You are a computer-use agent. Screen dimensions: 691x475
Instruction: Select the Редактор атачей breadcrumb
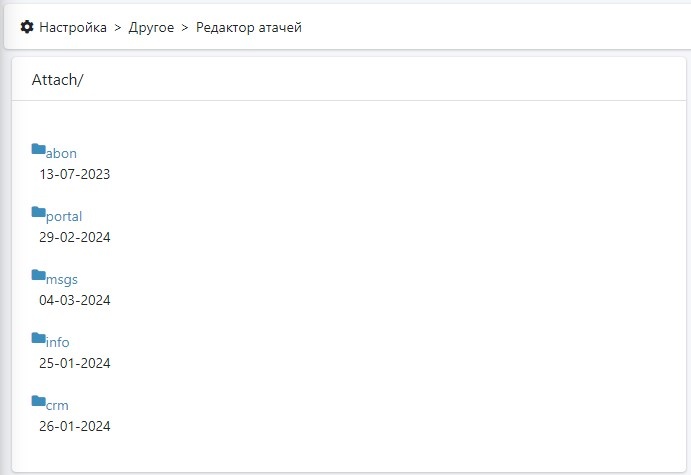(x=249, y=27)
